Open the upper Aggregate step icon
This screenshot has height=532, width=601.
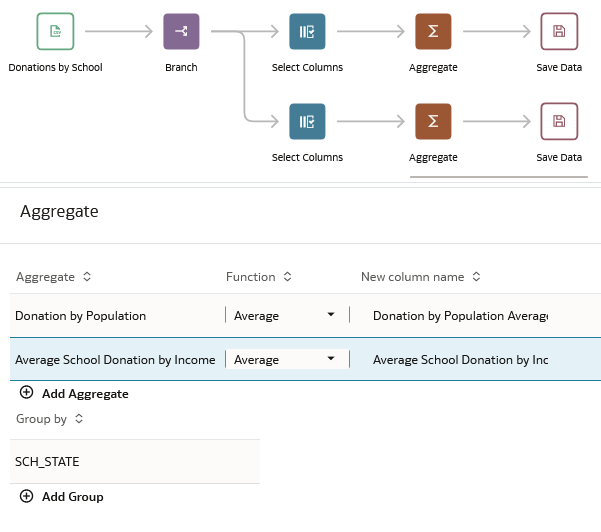433,32
